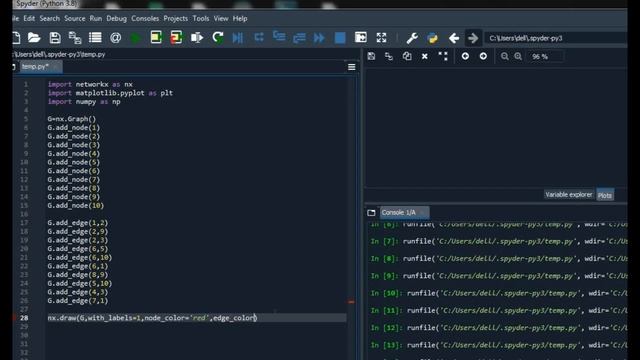640x360 pixels.
Task: Select the temp.py editor tab
Action: pos(40,67)
